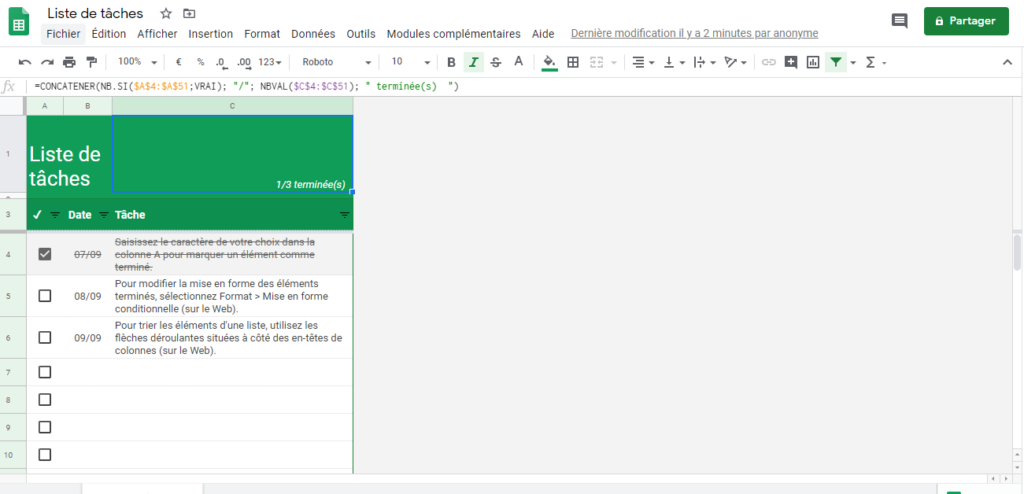This screenshot has height=494, width=1024.
Task: Open text wrapping dropdown
Action: (x=704, y=62)
